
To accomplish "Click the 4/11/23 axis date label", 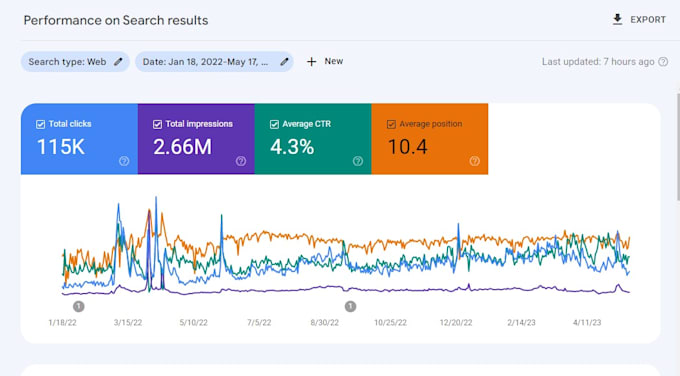I will tap(587, 323).
